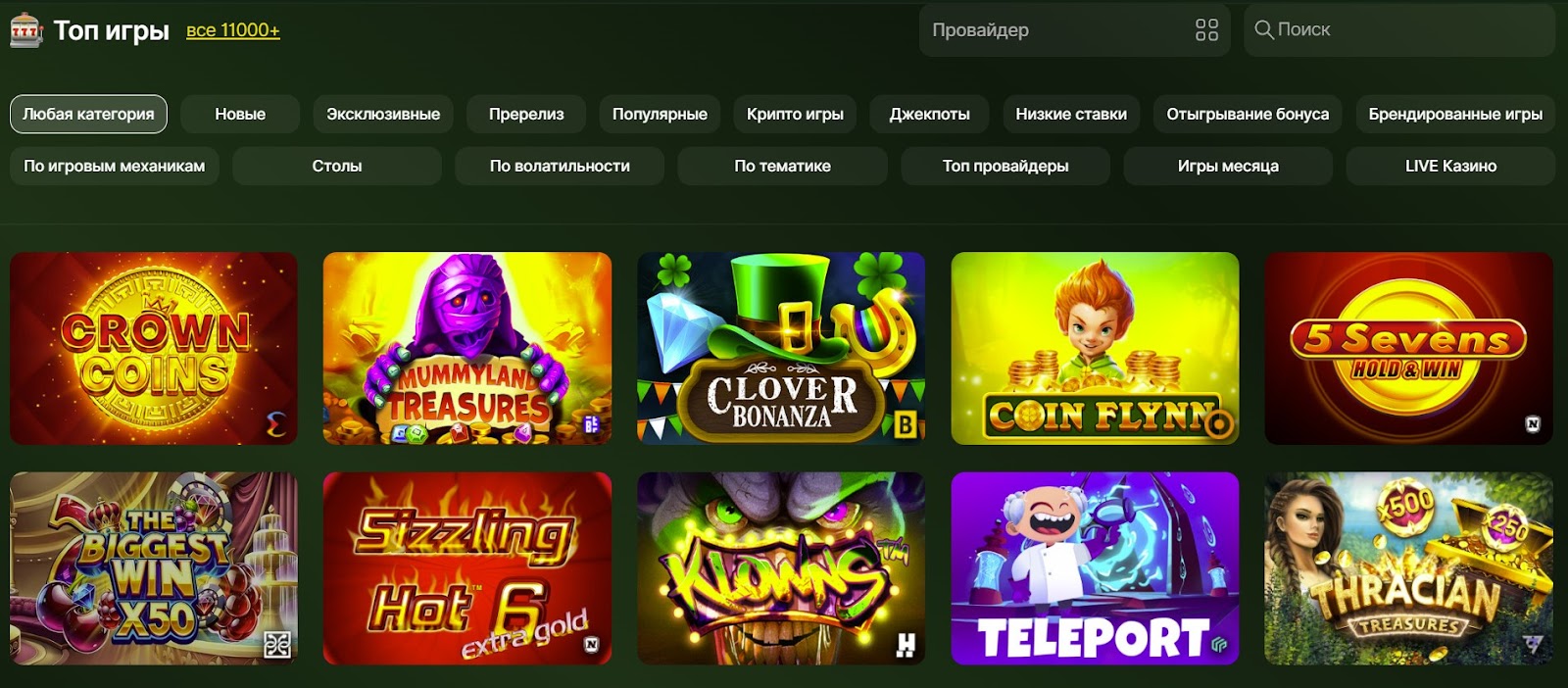Open the Crown Coins game thumbnail

(x=154, y=348)
